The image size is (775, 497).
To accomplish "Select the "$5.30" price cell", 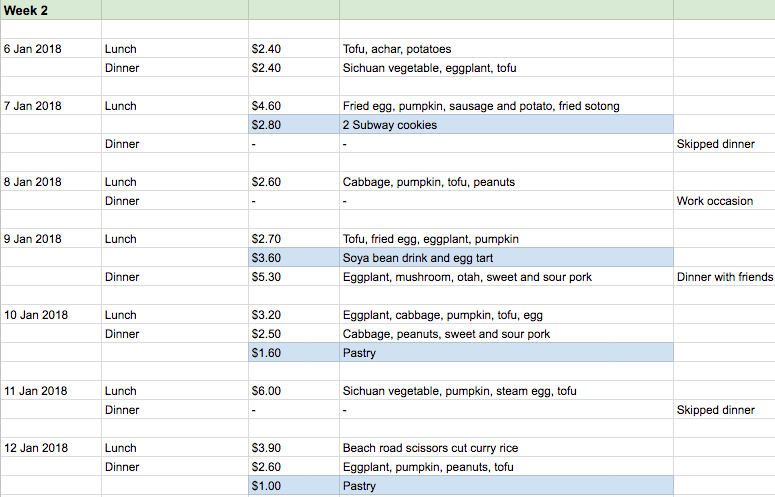I will tap(293, 277).
